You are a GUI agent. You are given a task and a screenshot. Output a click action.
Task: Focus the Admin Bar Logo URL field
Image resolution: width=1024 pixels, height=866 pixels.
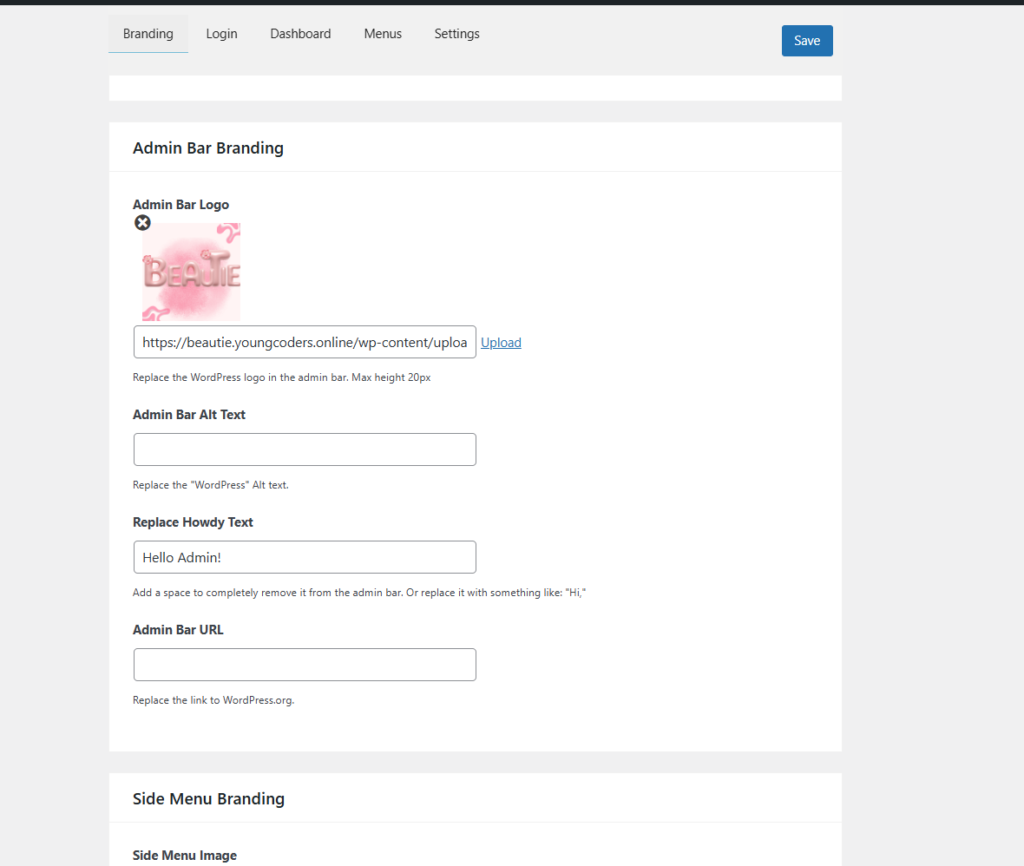(x=304, y=342)
